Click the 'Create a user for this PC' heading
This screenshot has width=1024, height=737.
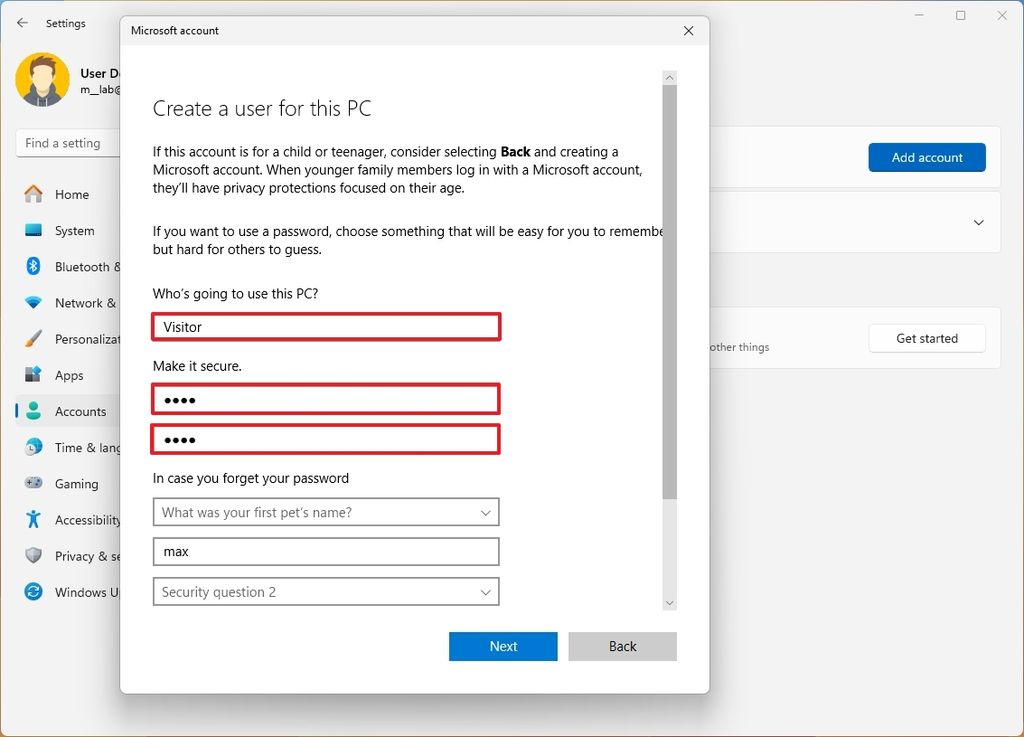[x=262, y=108]
